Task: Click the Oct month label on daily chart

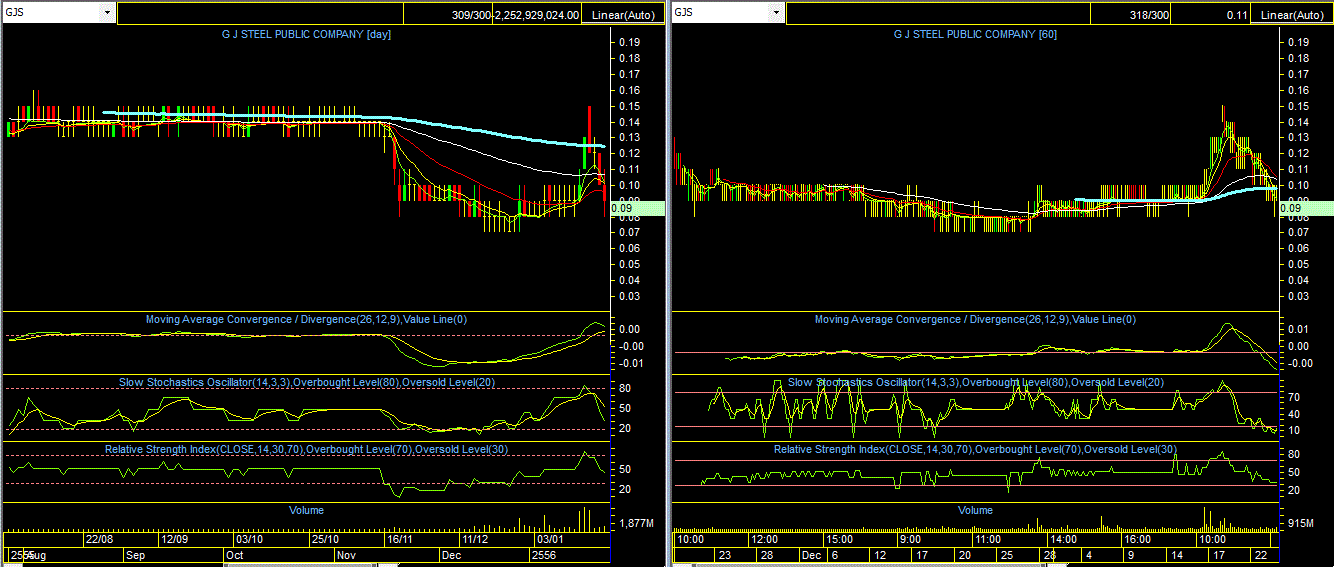Action: click(x=236, y=554)
